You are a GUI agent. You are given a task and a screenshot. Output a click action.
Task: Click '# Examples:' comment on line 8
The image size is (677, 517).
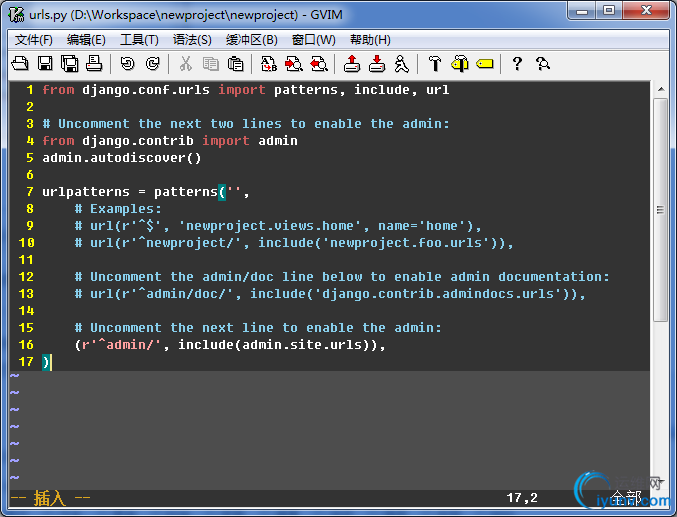click(118, 209)
